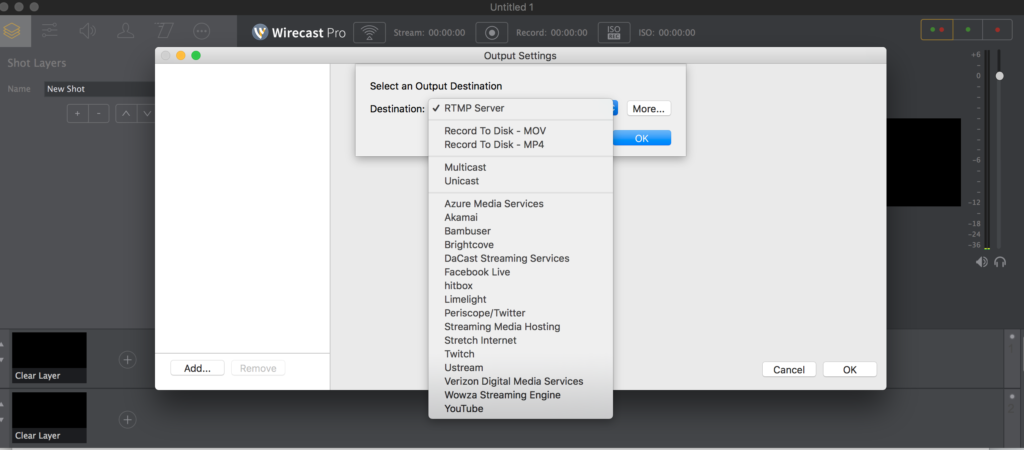
Task: Toggle ISO recording icon
Action: (x=614, y=32)
